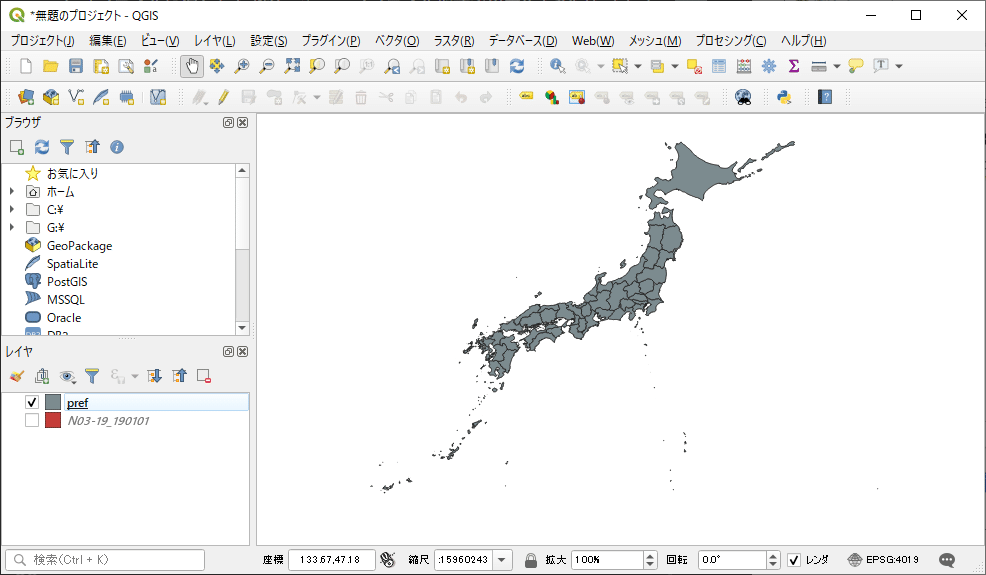
Task: Open a project with the folder icon
Action: [50, 66]
